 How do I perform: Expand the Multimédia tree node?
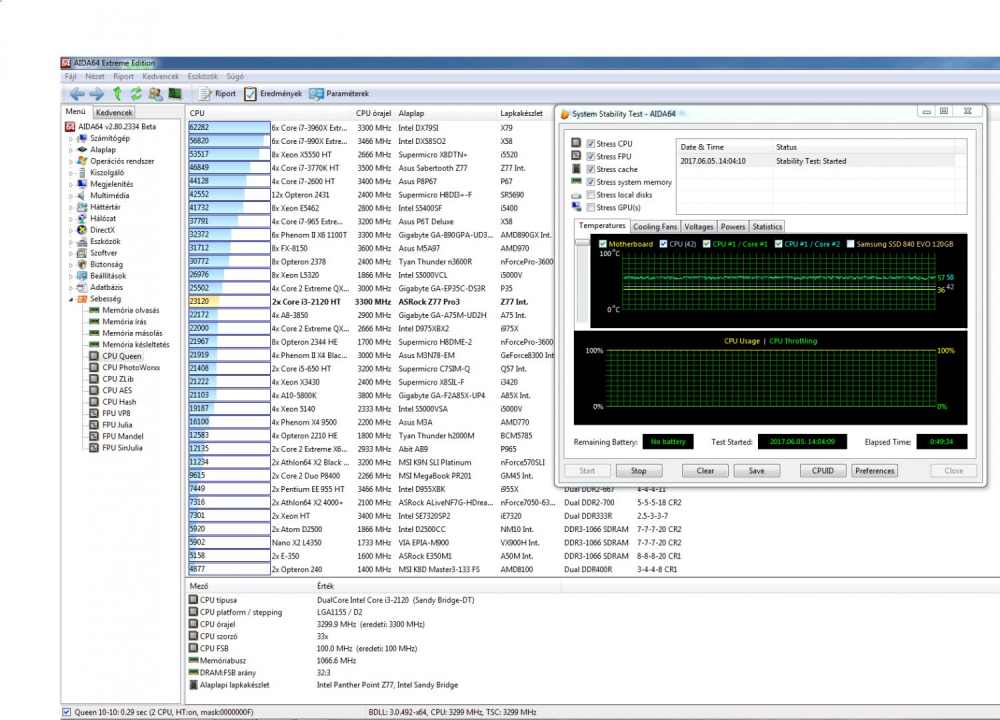71,196
